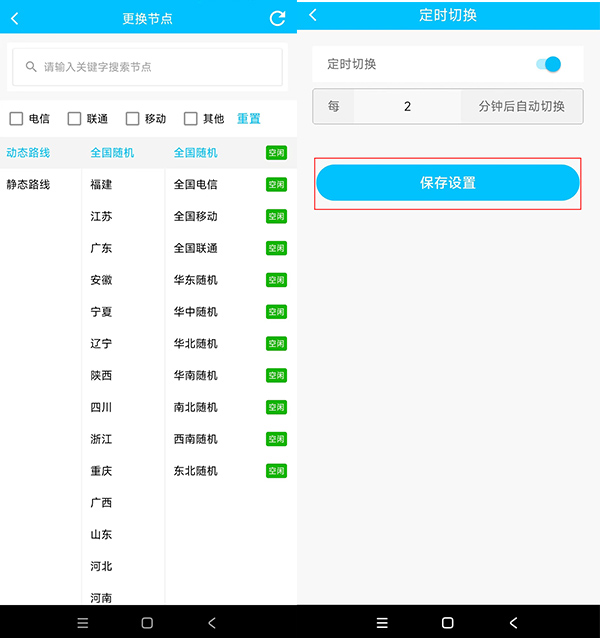Viewport: 600px width, 638px height.
Task: Click the 重置 reset link
Action: (x=248, y=119)
